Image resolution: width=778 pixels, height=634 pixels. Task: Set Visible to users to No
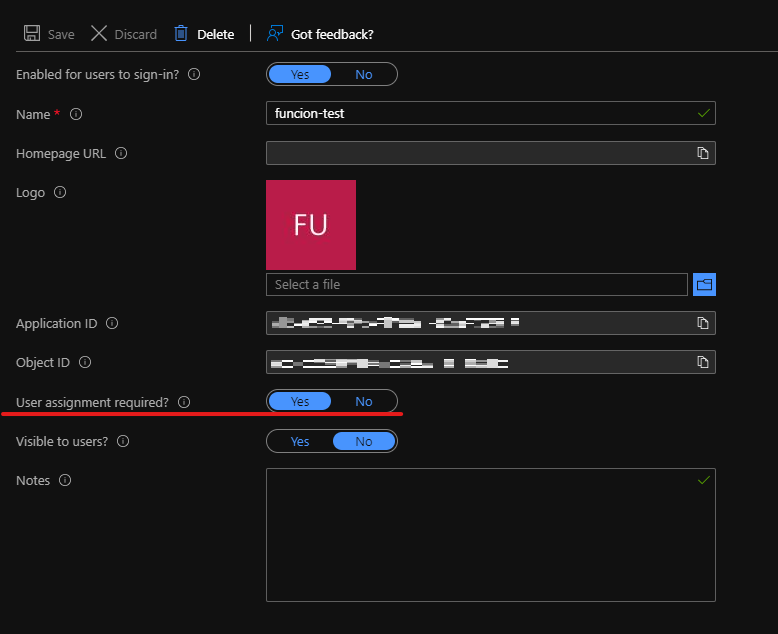[364, 442]
